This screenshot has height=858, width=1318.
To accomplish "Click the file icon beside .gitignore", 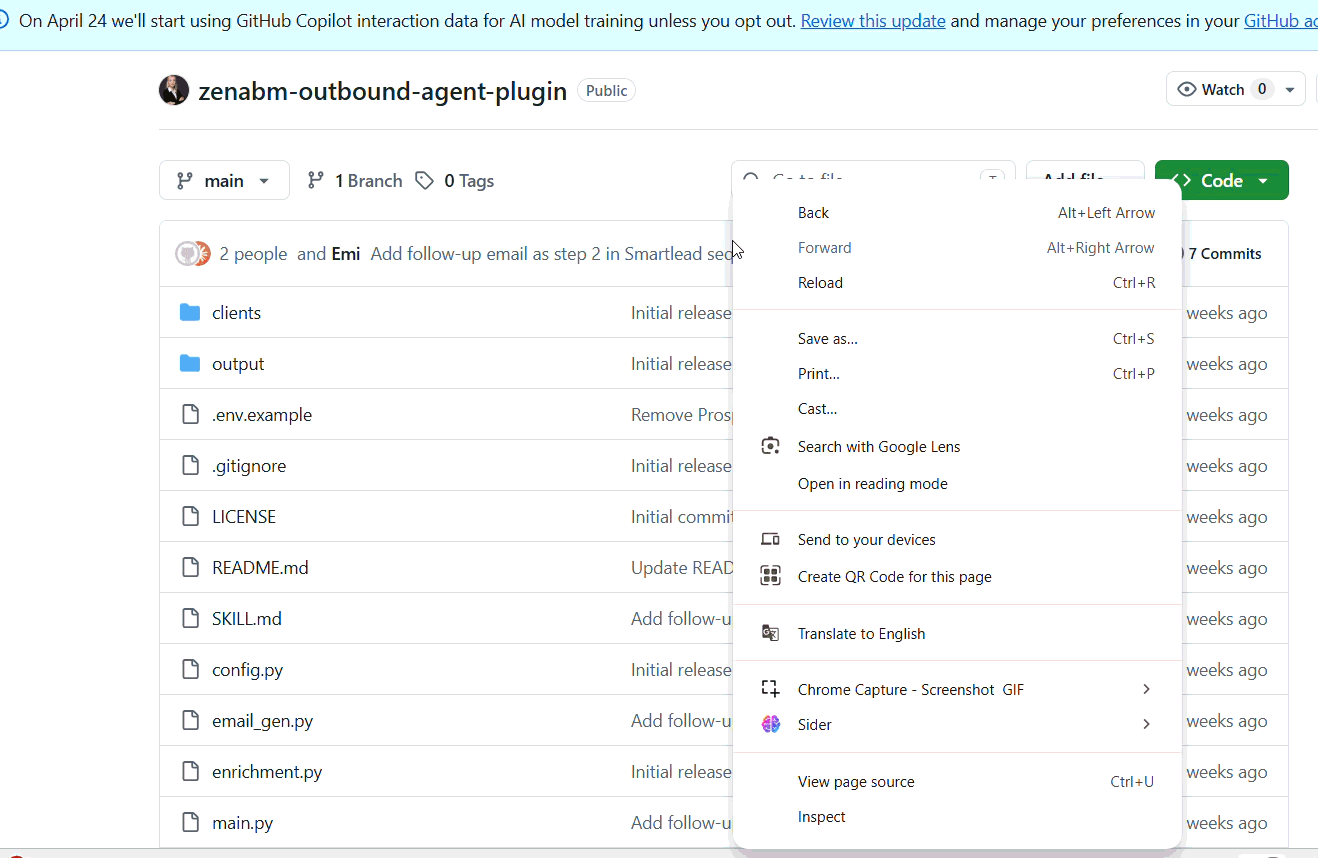I will point(190,466).
